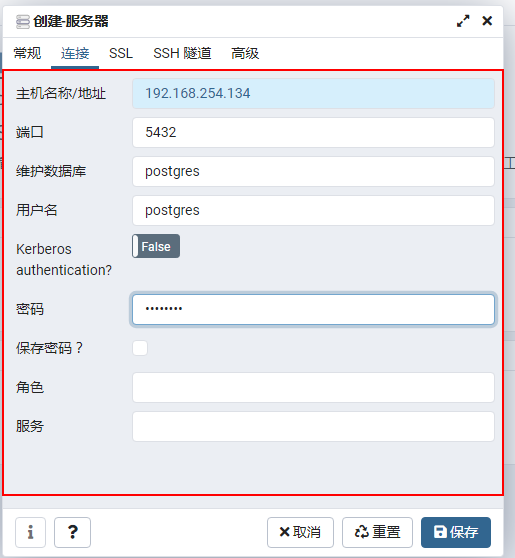Cancel with the 取消 button
This screenshot has height=558, width=515.
coord(300,532)
